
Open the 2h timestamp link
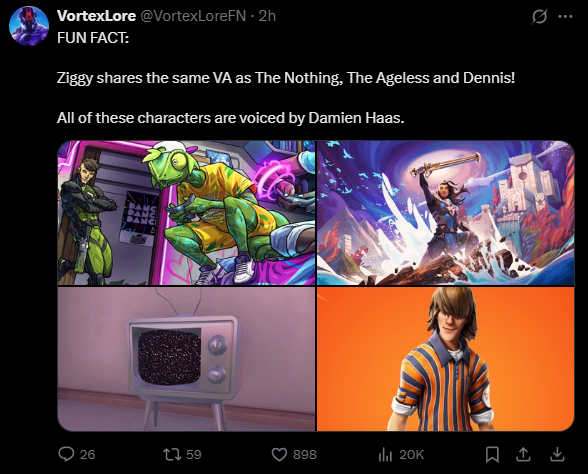[x=267, y=16]
